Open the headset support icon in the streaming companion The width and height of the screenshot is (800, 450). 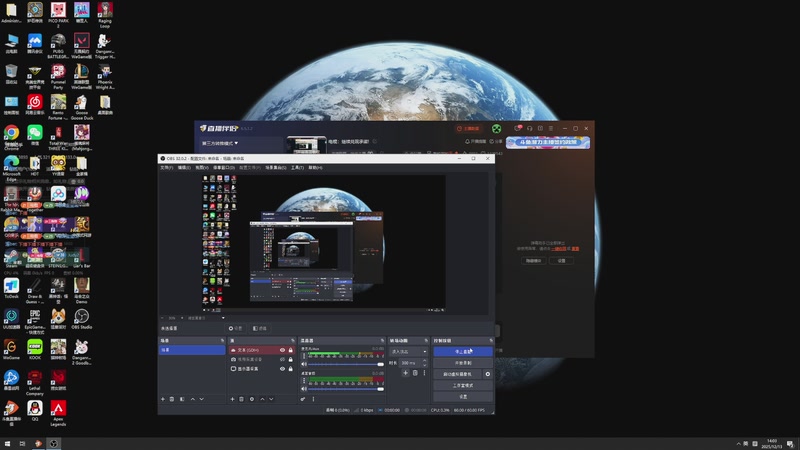tap(530, 129)
